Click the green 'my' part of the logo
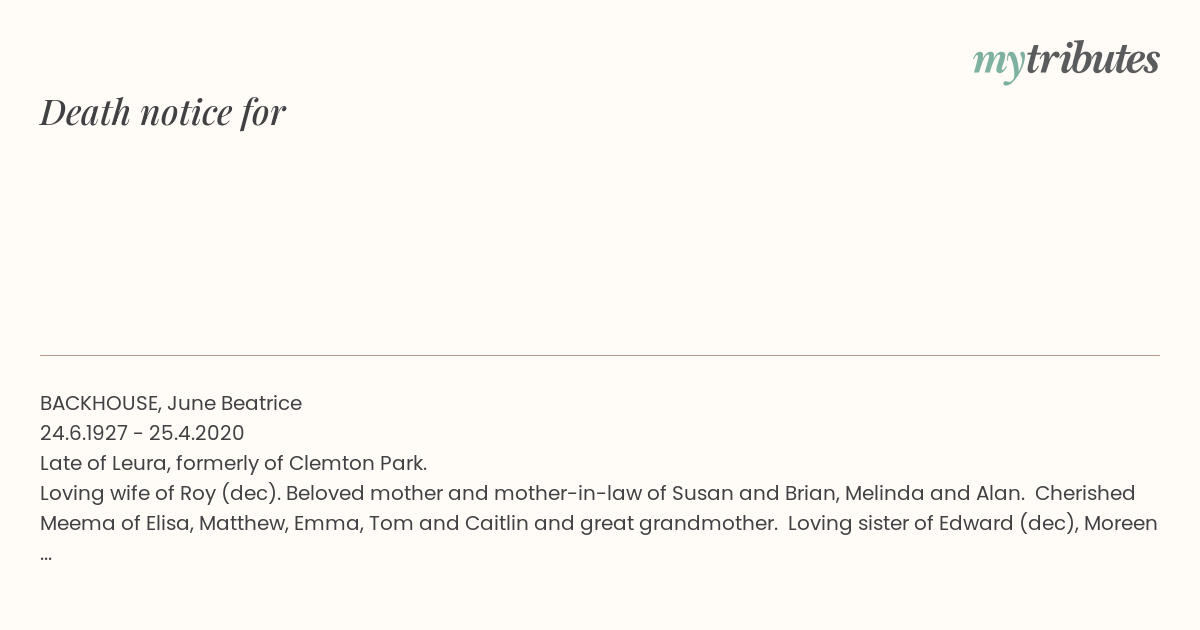This screenshot has height=630, width=1200. pyautogui.click(x=999, y=63)
